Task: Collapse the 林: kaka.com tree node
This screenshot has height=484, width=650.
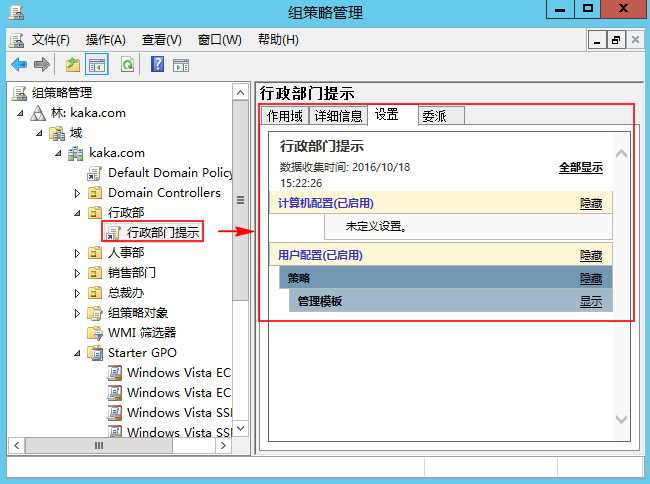Action: click(20, 113)
